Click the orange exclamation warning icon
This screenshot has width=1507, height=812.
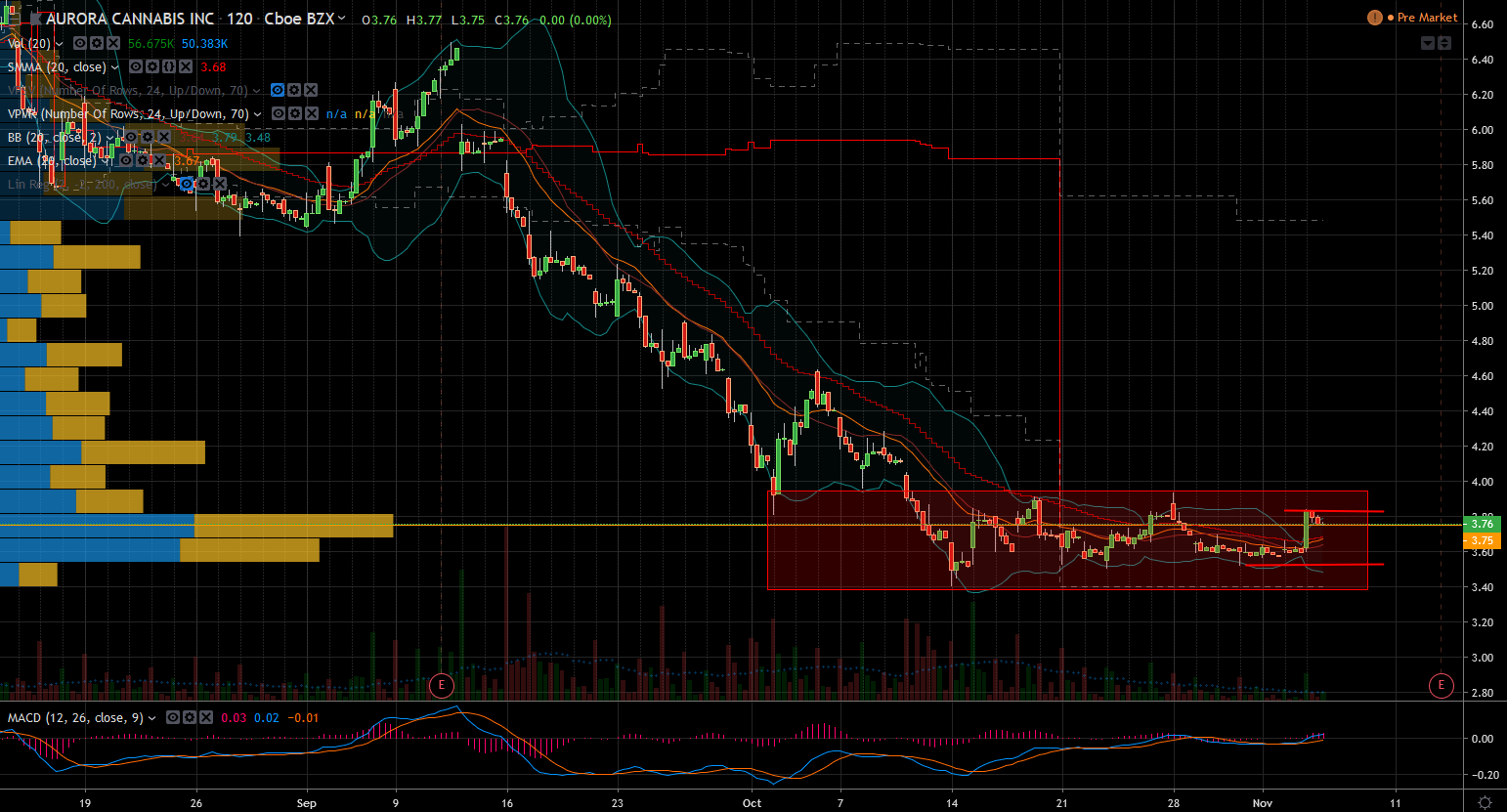[x=1375, y=18]
